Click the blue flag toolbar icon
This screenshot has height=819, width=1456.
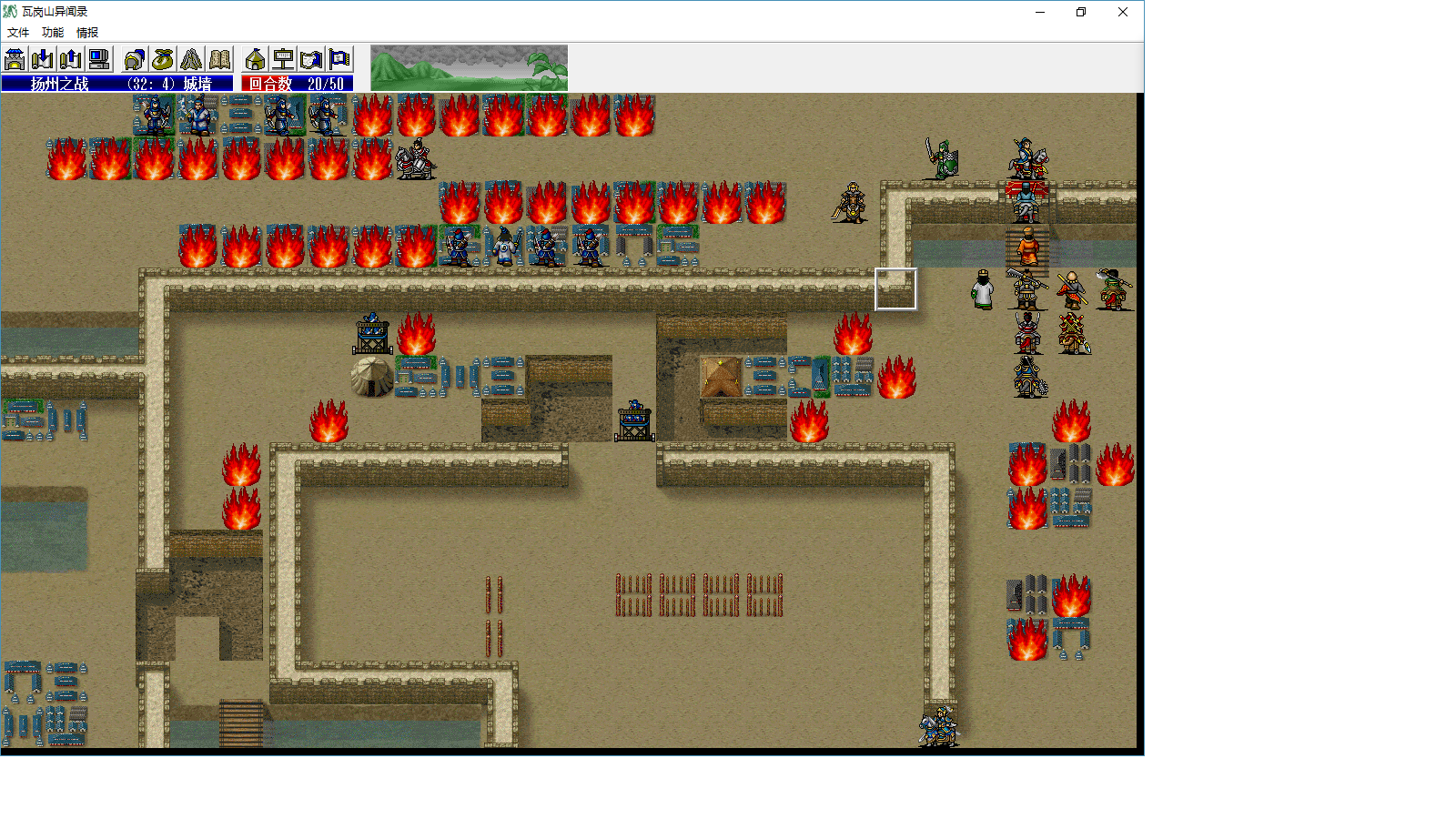click(x=340, y=59)
